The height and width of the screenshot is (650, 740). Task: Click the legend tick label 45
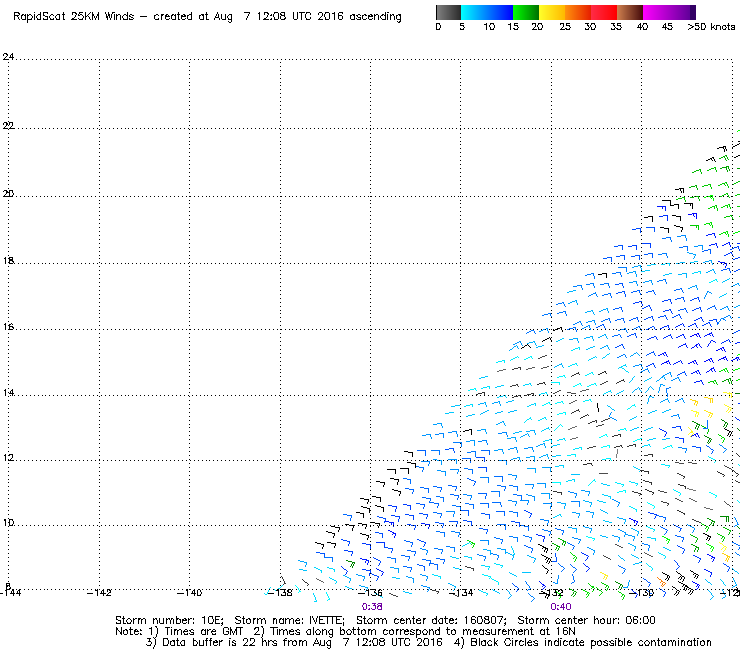pyautogui.click(x=667, y=27)
